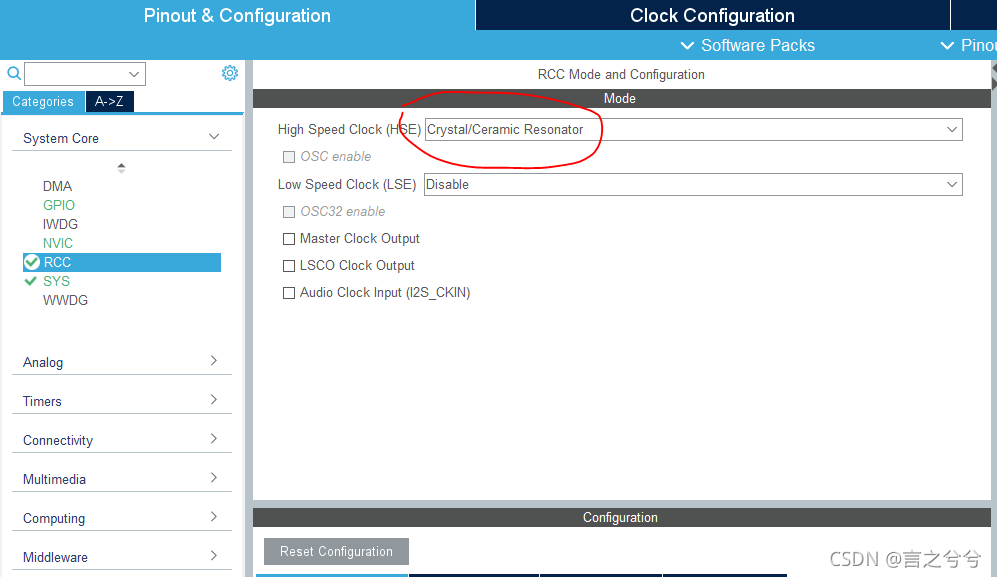
Task: Enable LSCO Clock Output checkbox
Action: click(x=289, y=266)
